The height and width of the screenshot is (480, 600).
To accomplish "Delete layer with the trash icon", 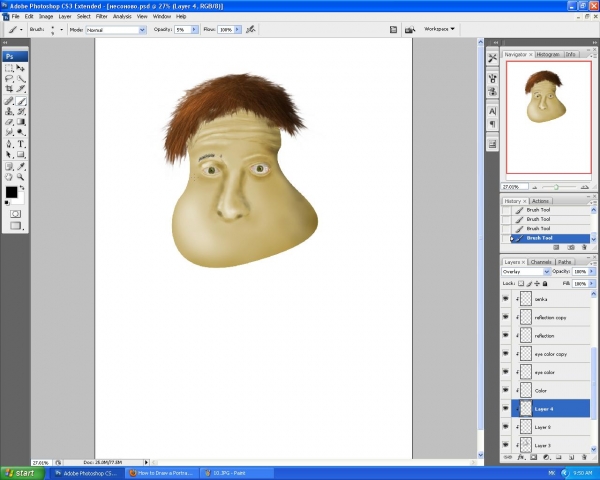I will [584, 457].
